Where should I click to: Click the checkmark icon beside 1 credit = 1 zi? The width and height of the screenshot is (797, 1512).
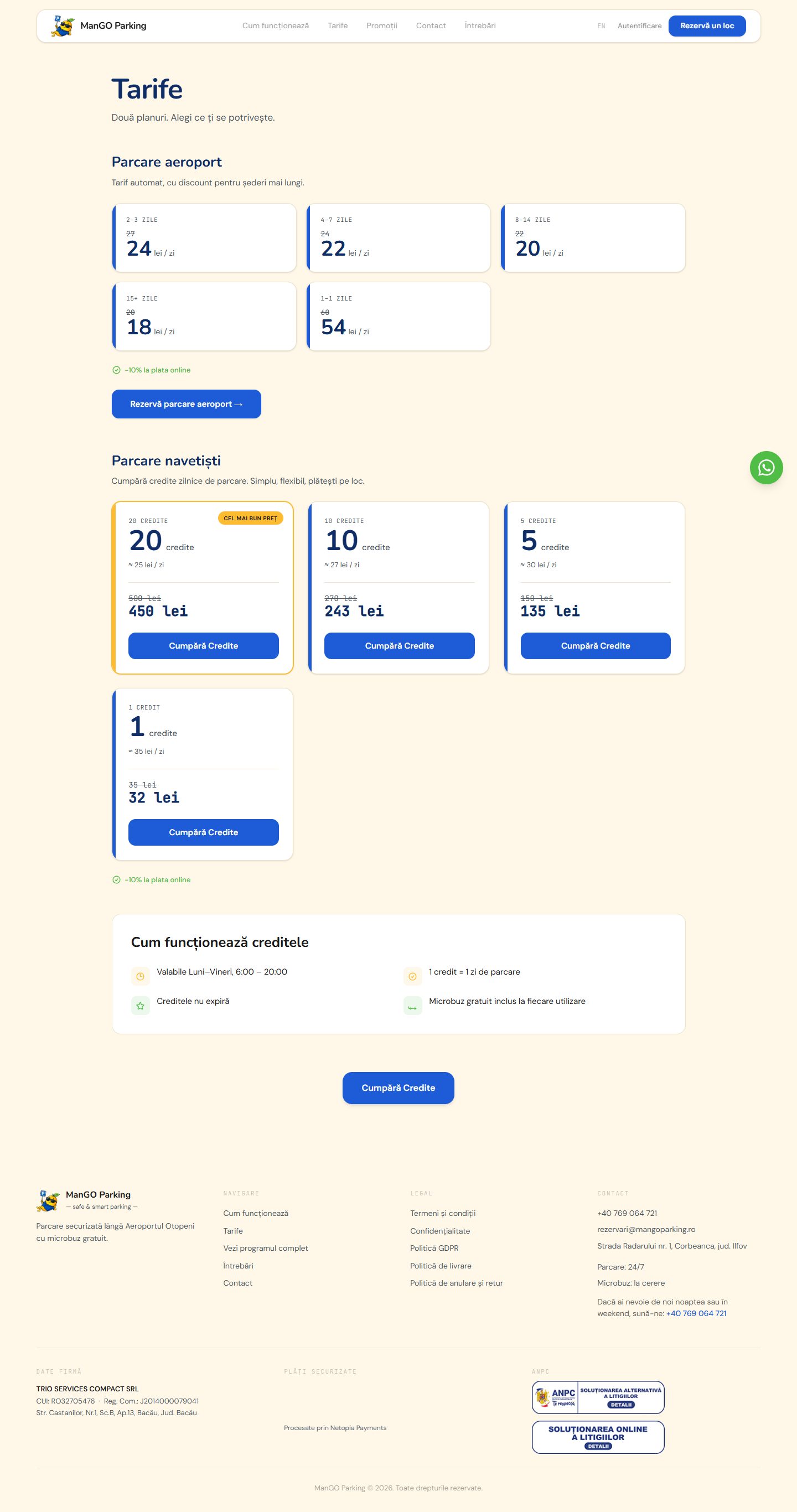[412, 977]
